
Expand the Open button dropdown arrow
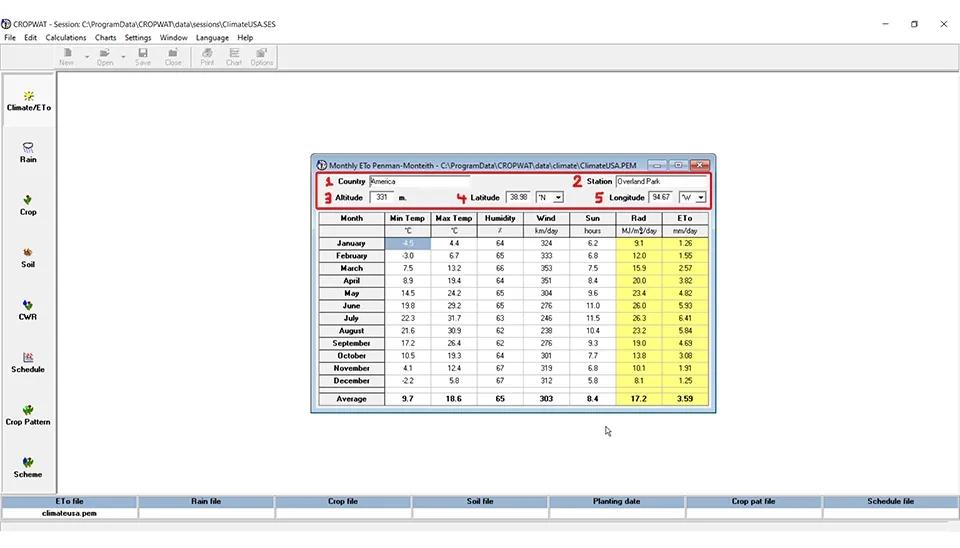(123, 57)
